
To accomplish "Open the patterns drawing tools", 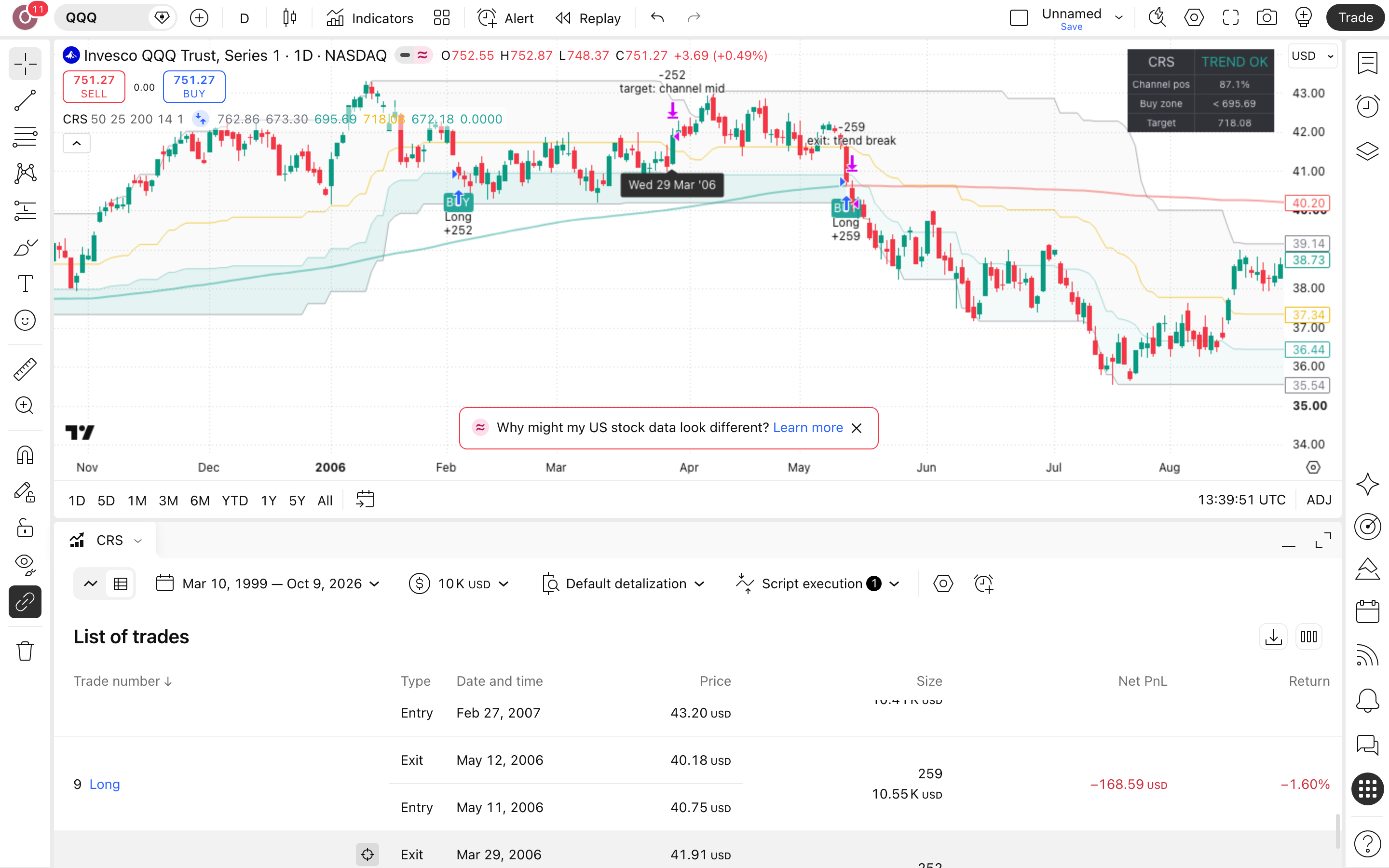I will pos(25,174).
